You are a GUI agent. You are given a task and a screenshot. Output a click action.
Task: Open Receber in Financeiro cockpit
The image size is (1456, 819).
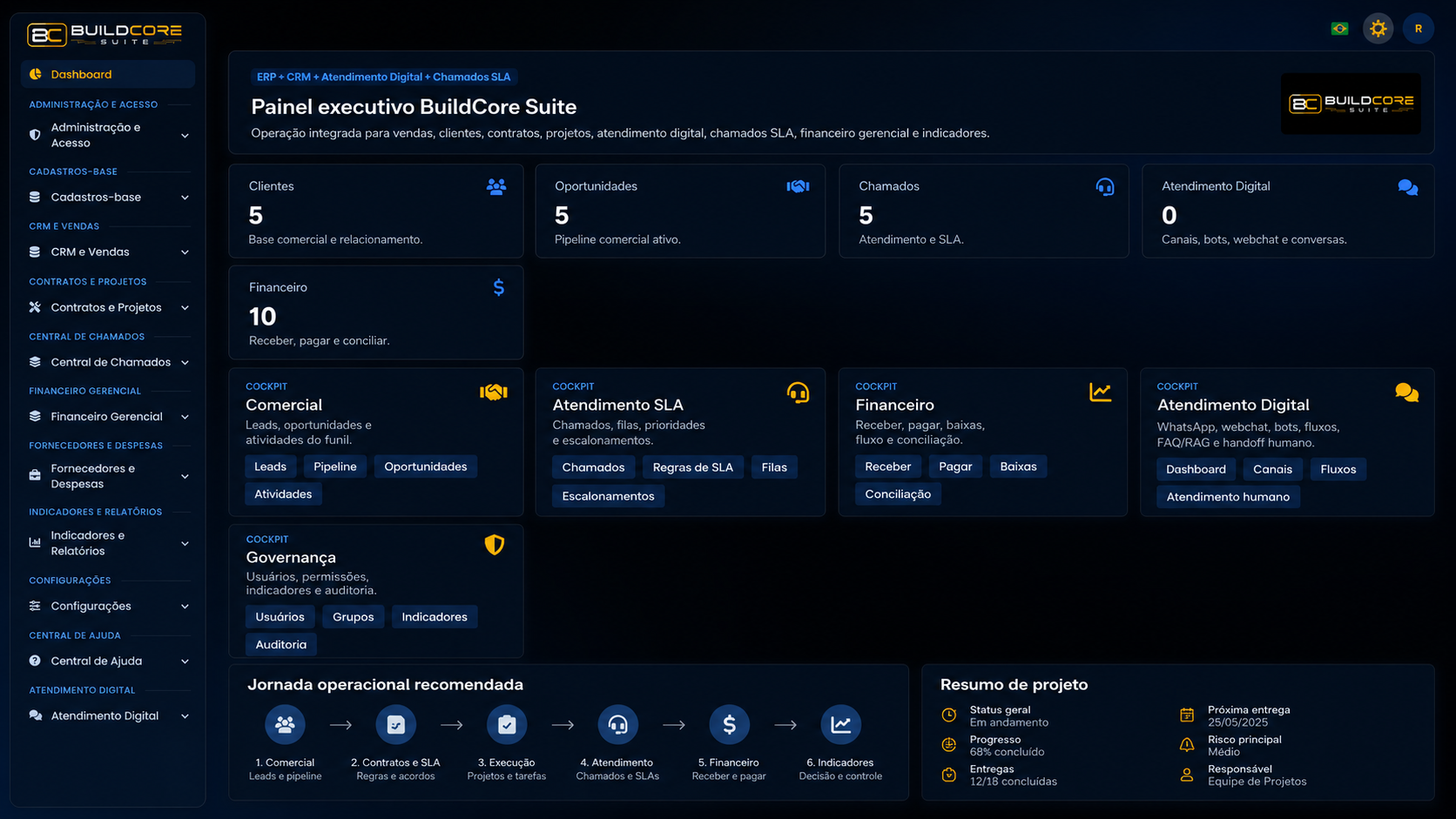click(887, 467)
